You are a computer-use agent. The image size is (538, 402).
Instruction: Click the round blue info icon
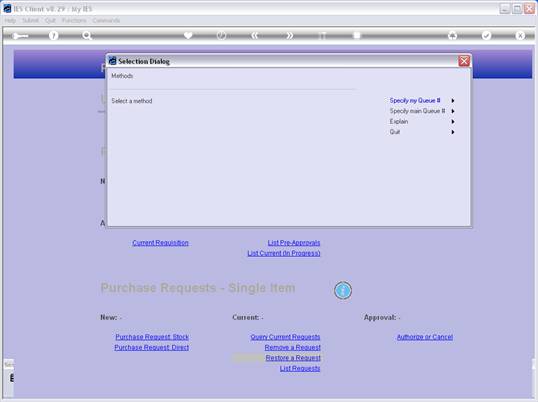click(x=343, y=291)
